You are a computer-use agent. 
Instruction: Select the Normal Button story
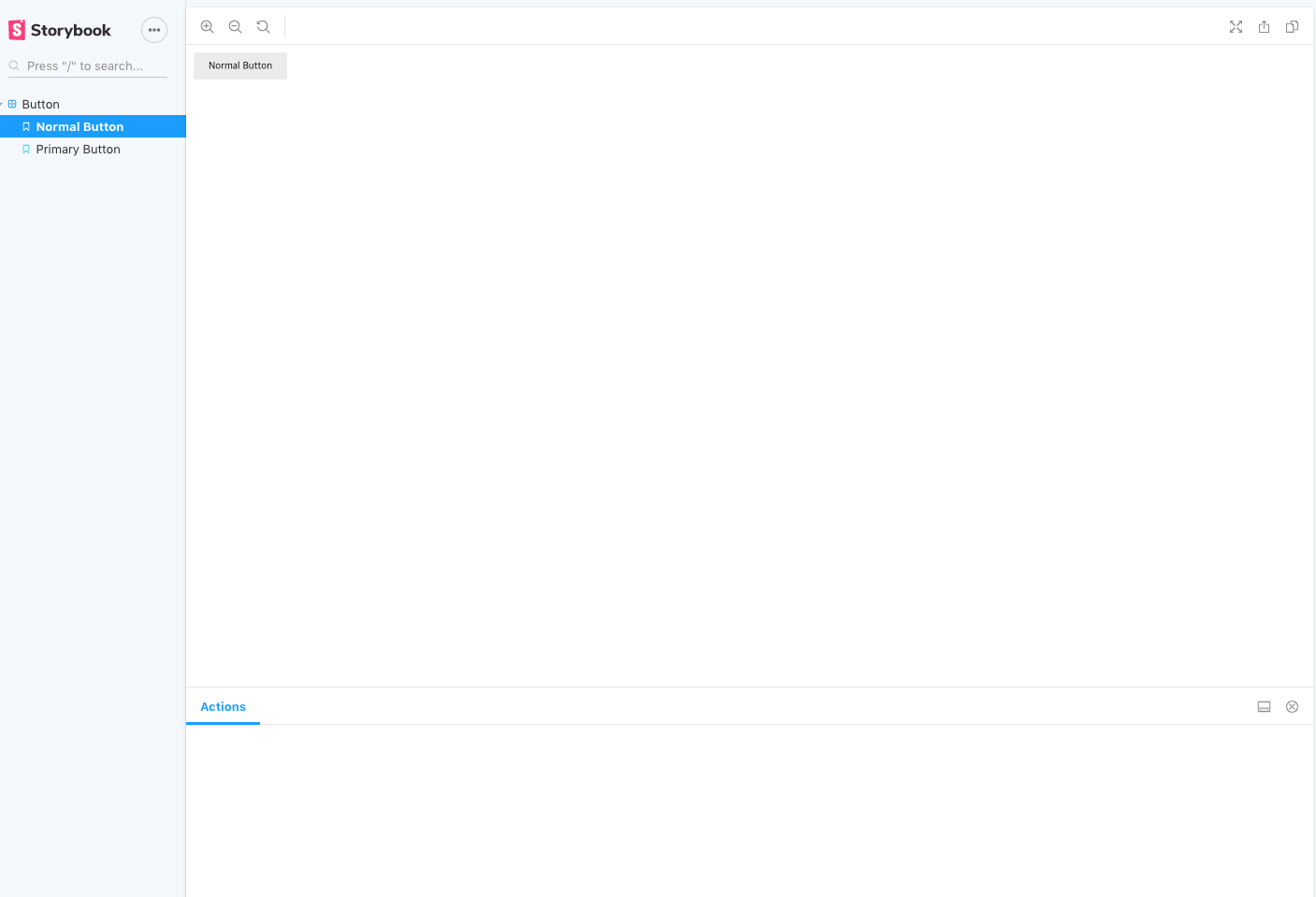click(x=93, y=126)
